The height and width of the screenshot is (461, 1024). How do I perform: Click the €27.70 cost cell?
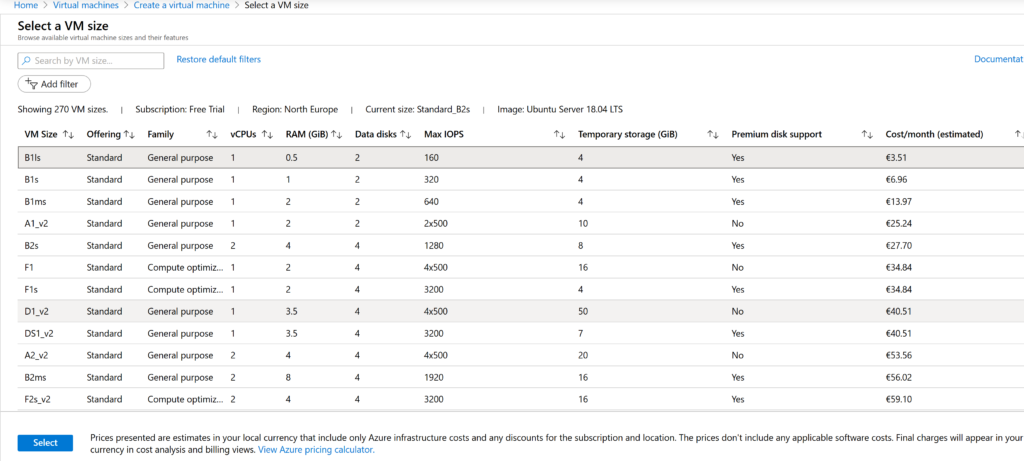899,246
